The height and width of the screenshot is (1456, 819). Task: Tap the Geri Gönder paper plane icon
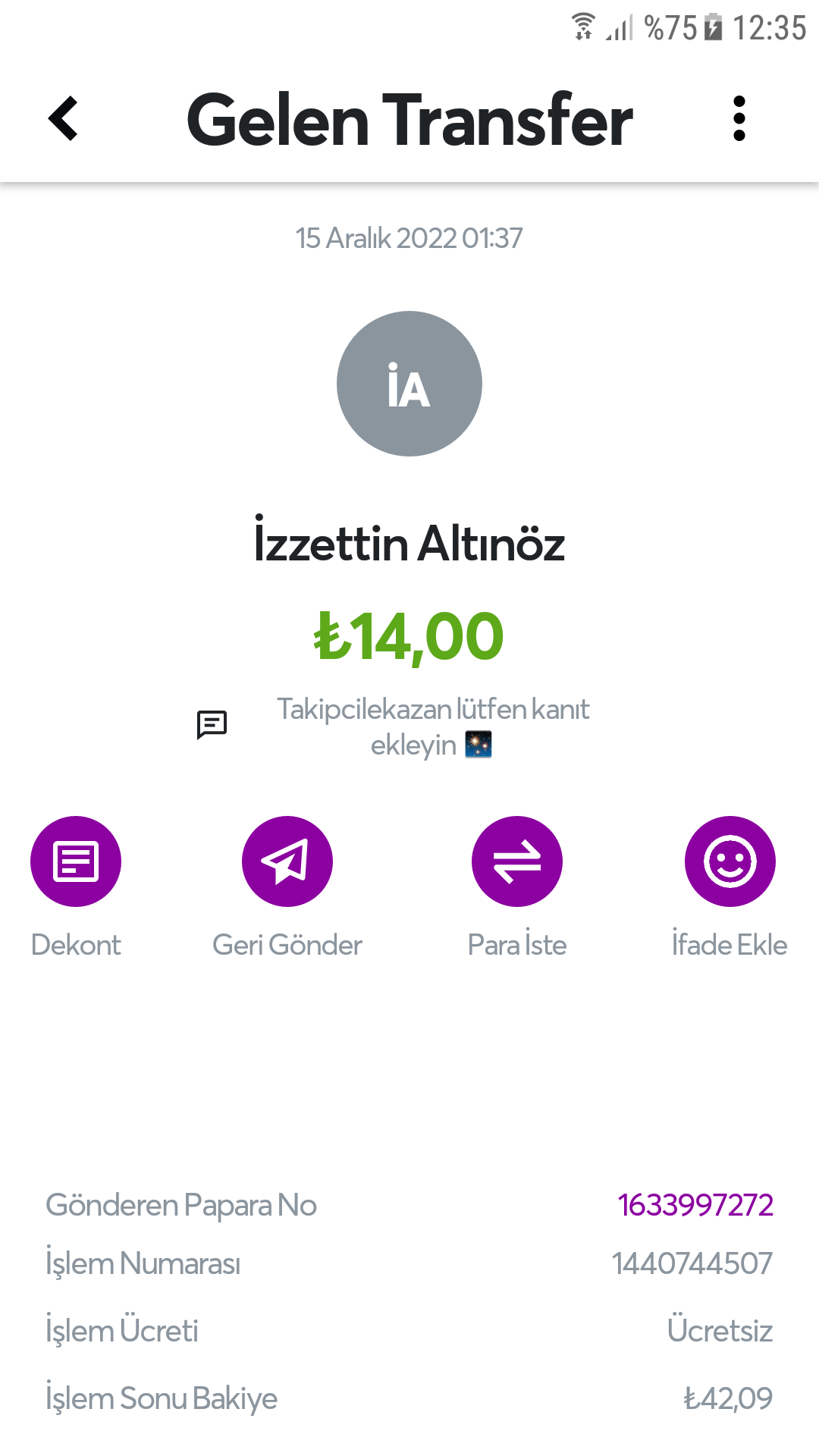click(x=287, y=861)
